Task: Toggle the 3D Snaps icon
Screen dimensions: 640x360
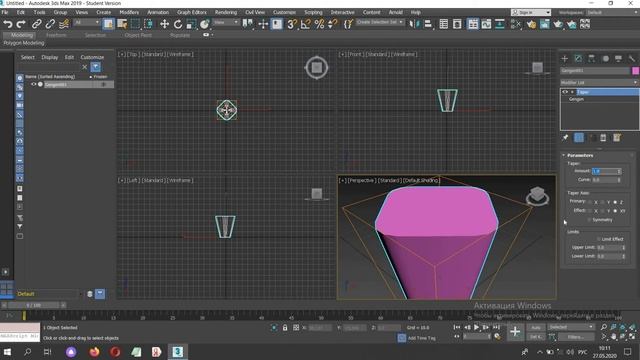Action: (291, 24)
